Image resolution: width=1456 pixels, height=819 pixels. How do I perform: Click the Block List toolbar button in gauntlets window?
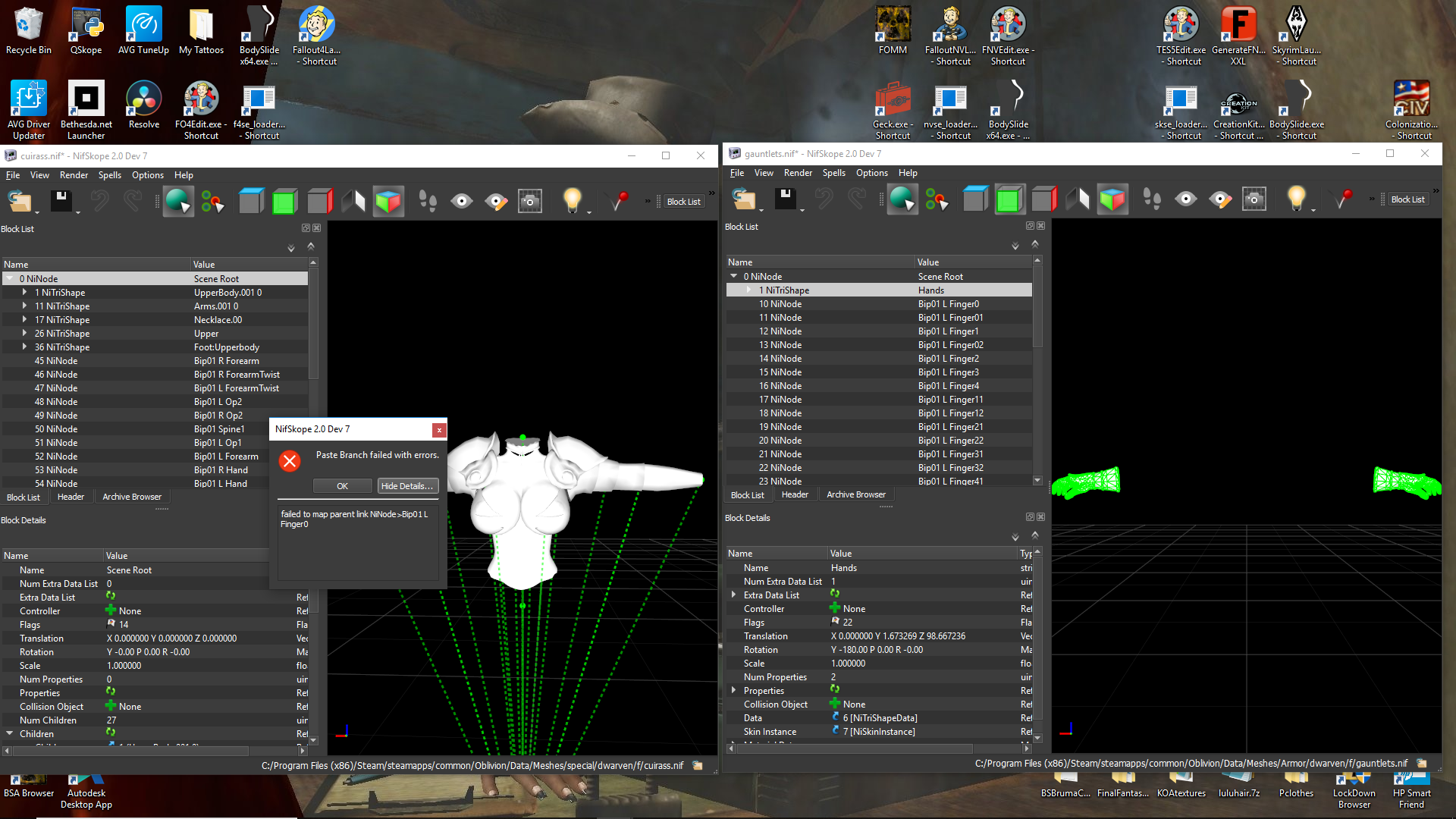(1407, 199)
